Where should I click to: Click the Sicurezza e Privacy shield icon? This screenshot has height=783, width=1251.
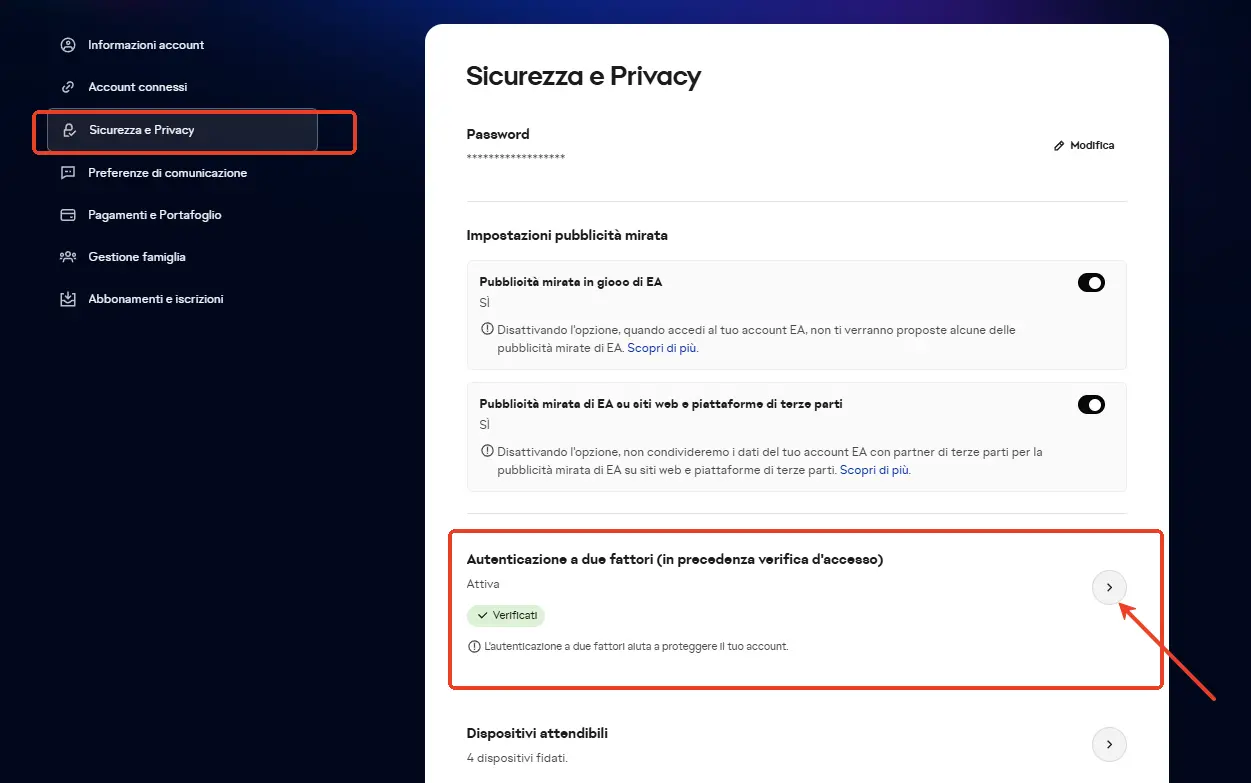pyautogui.click(x=69, y=130)
